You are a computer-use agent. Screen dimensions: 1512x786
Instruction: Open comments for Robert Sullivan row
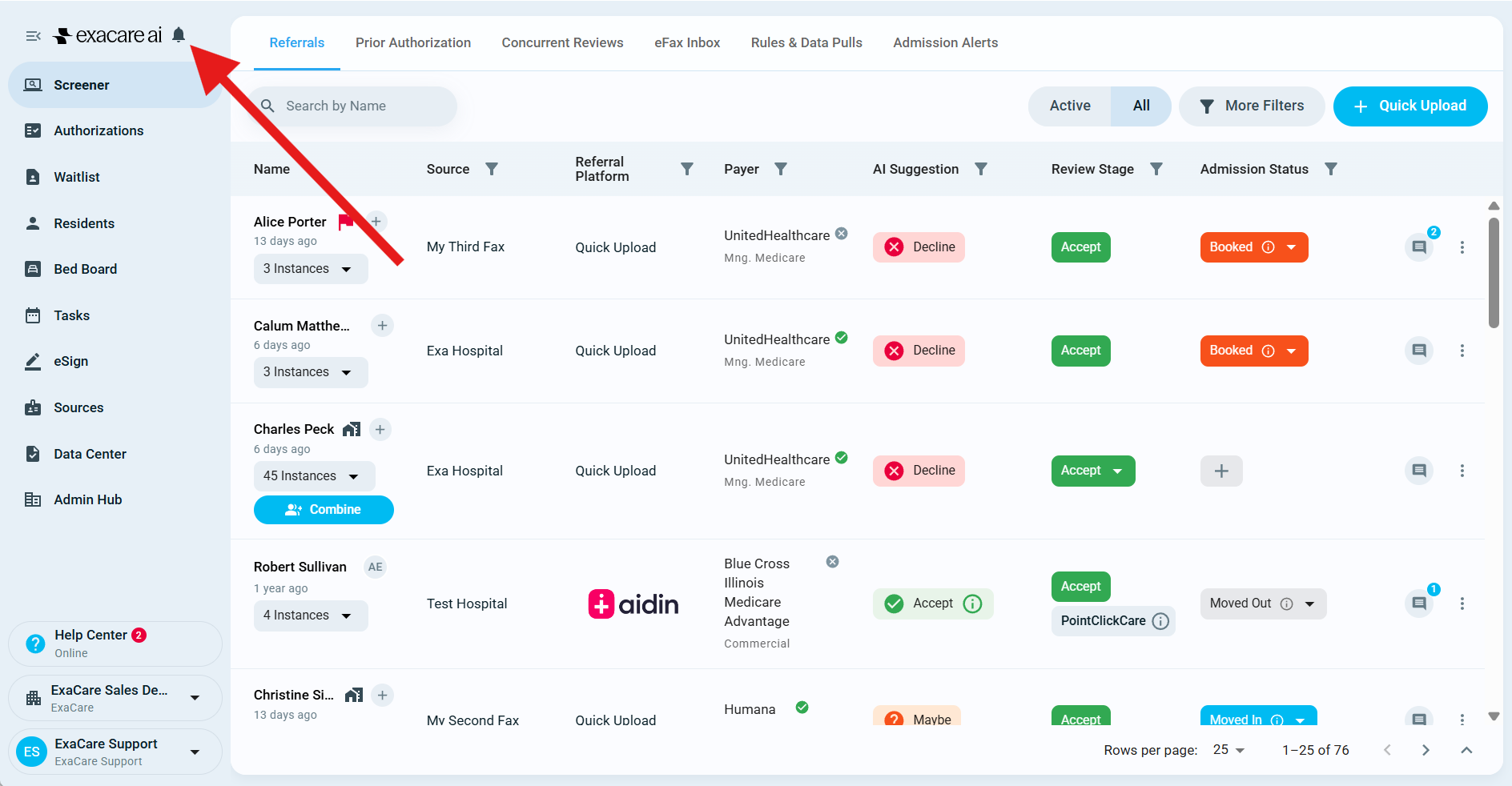point(1419,604)
